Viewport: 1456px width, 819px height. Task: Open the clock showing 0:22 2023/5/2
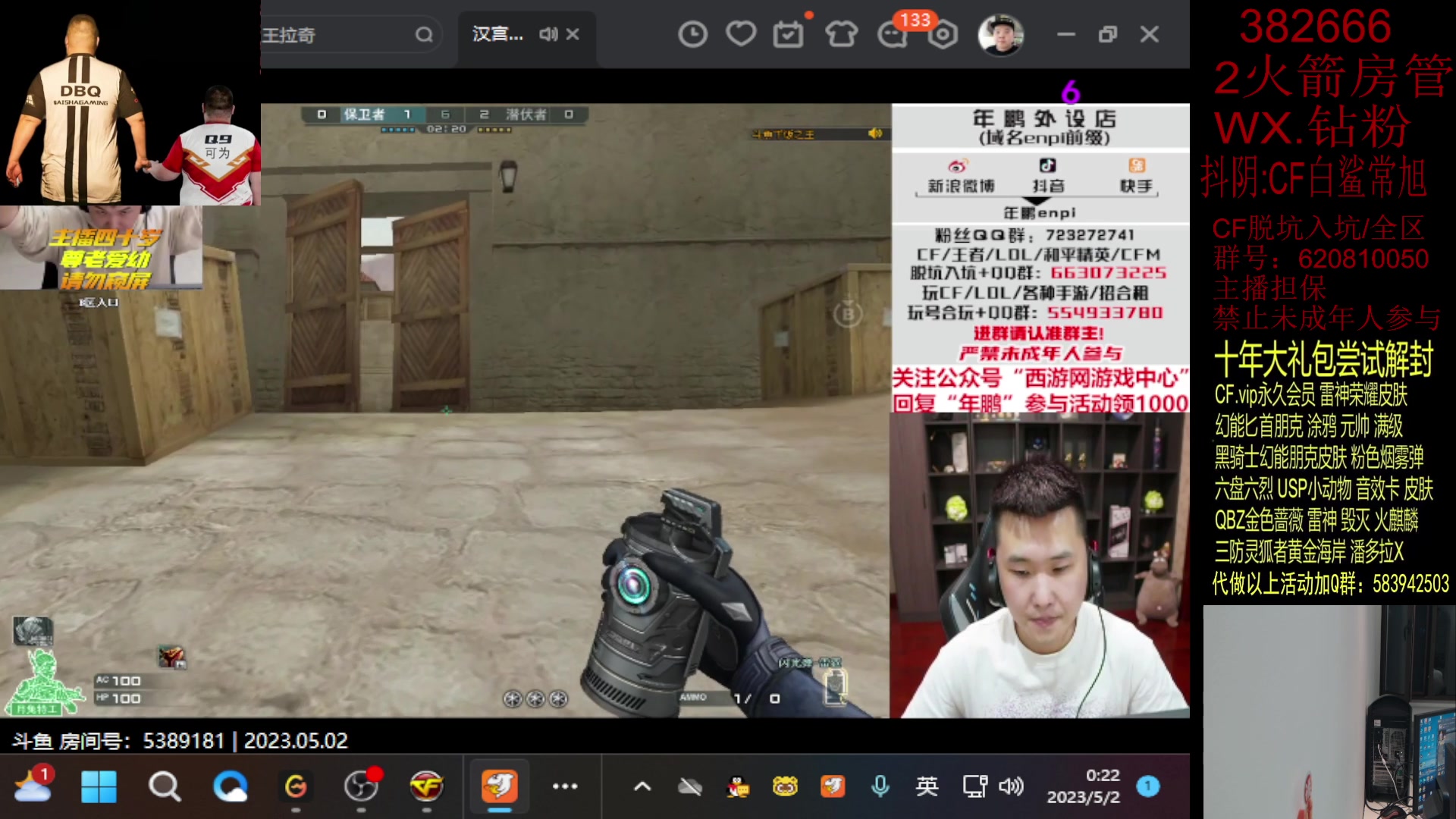click(1084, 786)
